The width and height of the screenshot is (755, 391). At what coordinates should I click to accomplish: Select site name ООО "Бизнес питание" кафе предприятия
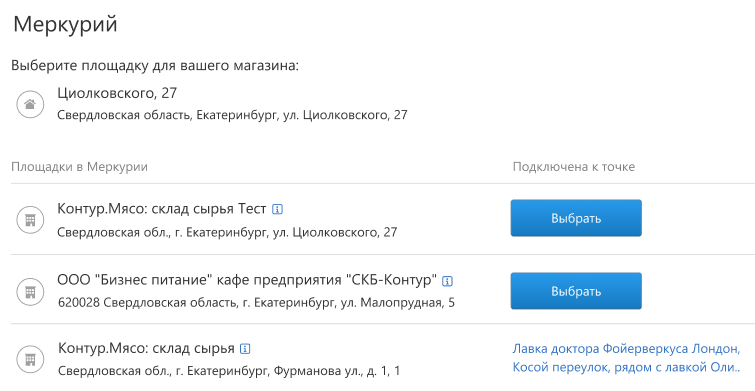[x=247, y=280]
